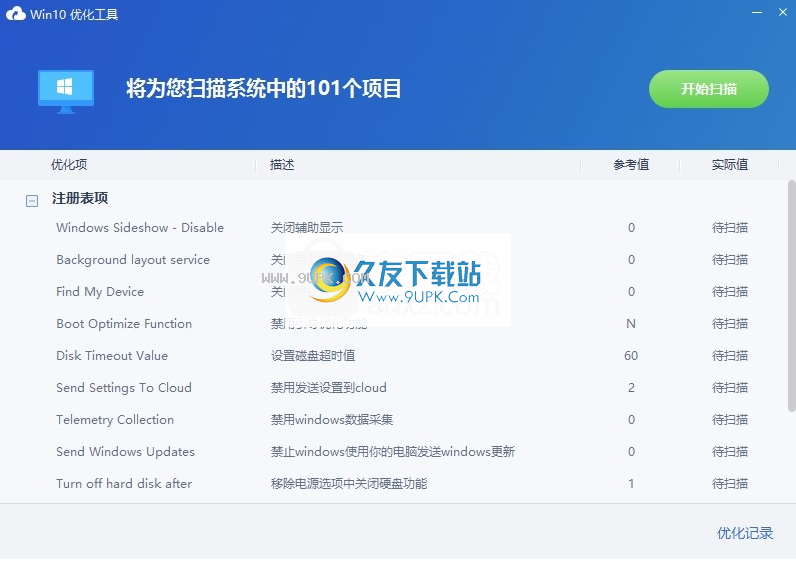Start the scan with 开始扫描 button
Viewport: 796px width, 561px height.
(x=709, y=89)
